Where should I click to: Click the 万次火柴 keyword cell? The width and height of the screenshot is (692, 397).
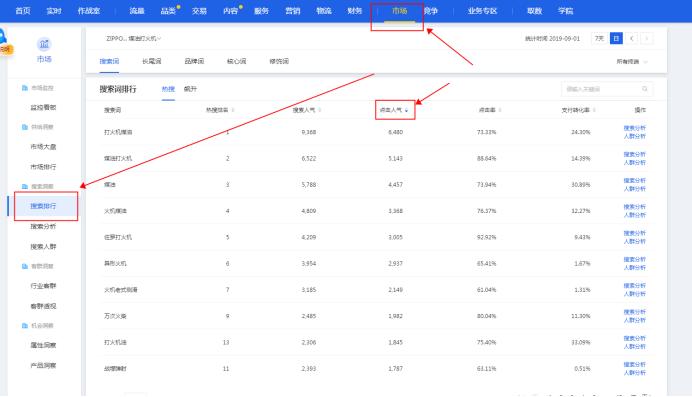(x=115, y=316)
